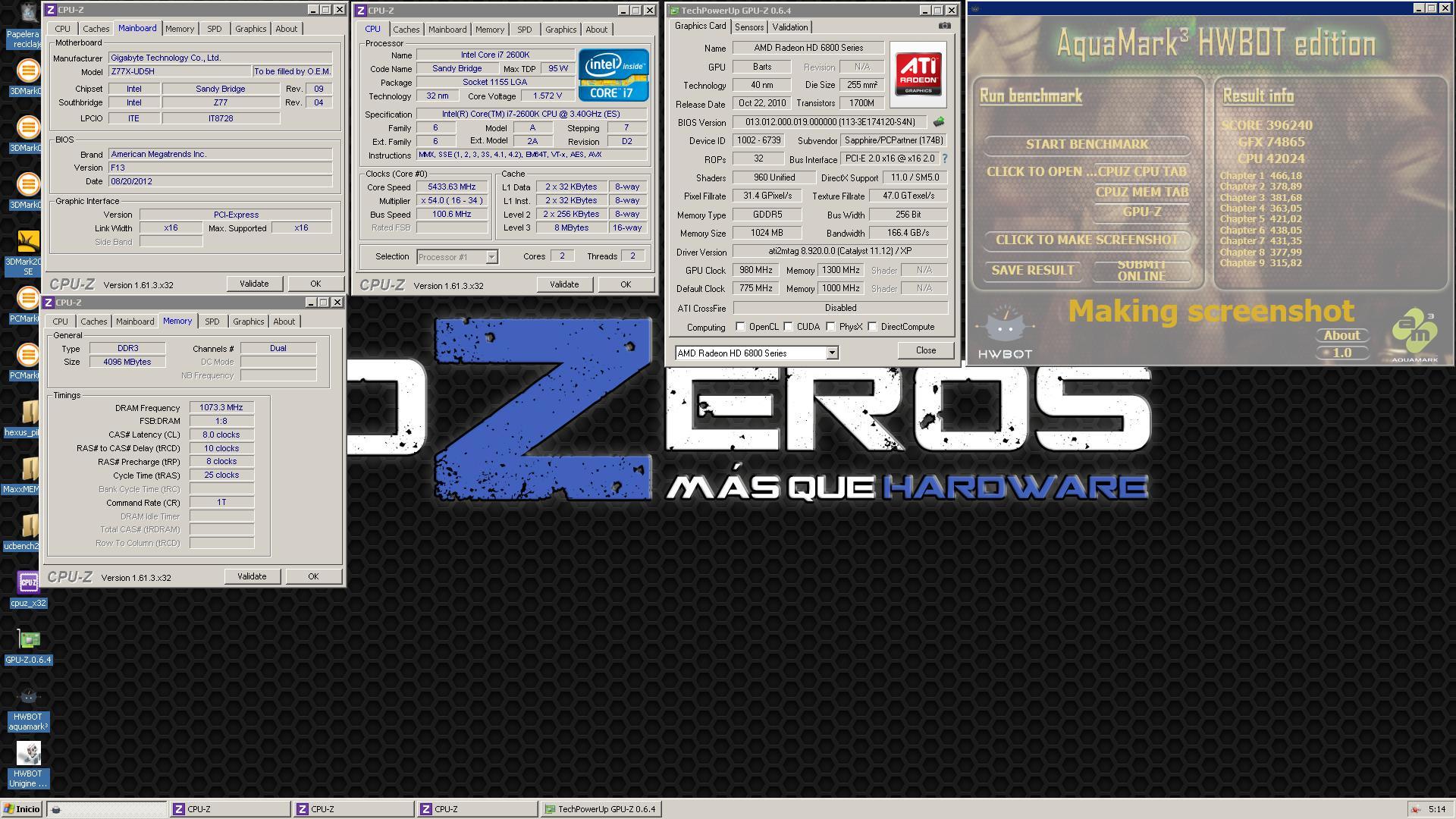Click START BENCHMARK in AquaMark
This screenshot has width=1456, height=819.
pyautogui.click(x=1086, y=144)
